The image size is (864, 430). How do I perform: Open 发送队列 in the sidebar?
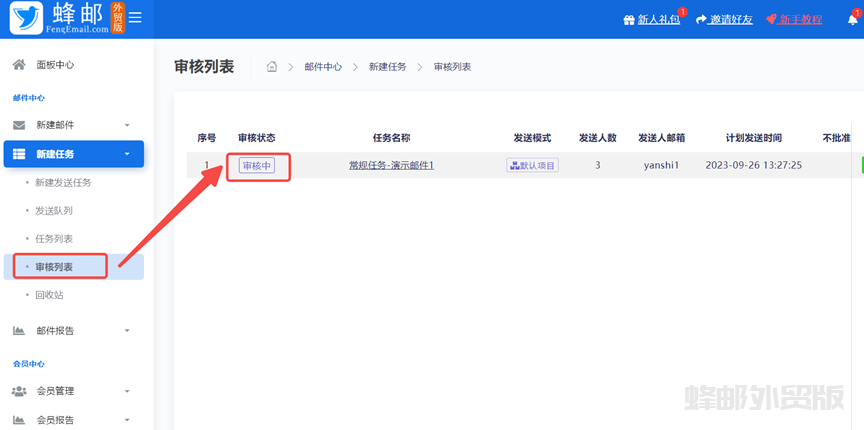(x=54, y=211)
